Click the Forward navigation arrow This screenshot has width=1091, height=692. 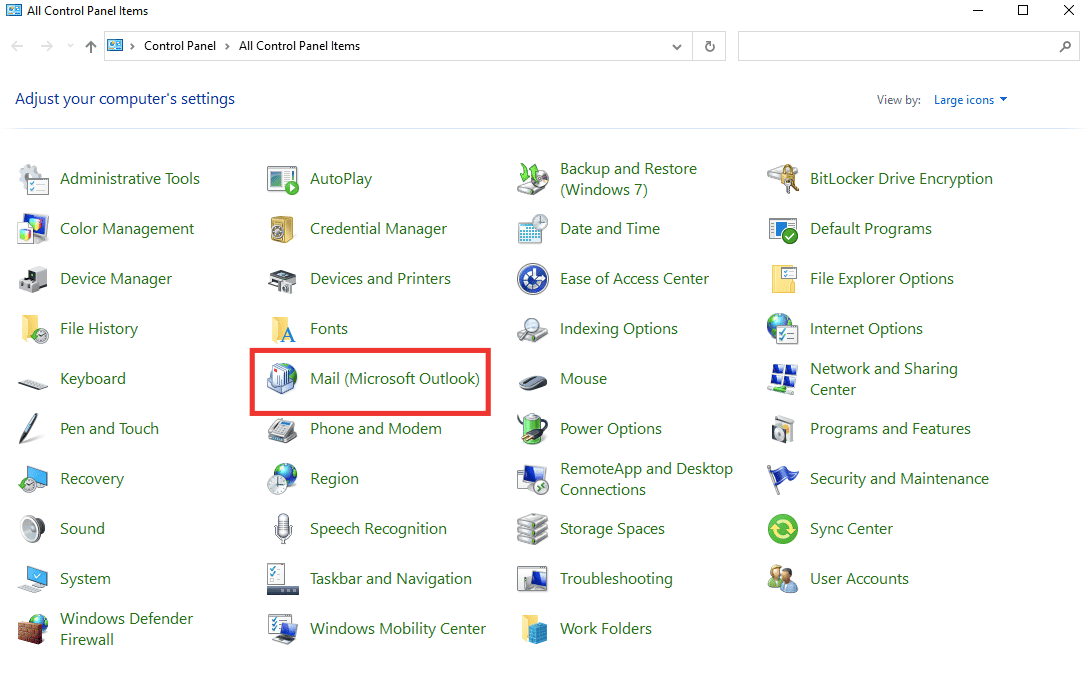point(47,47)
